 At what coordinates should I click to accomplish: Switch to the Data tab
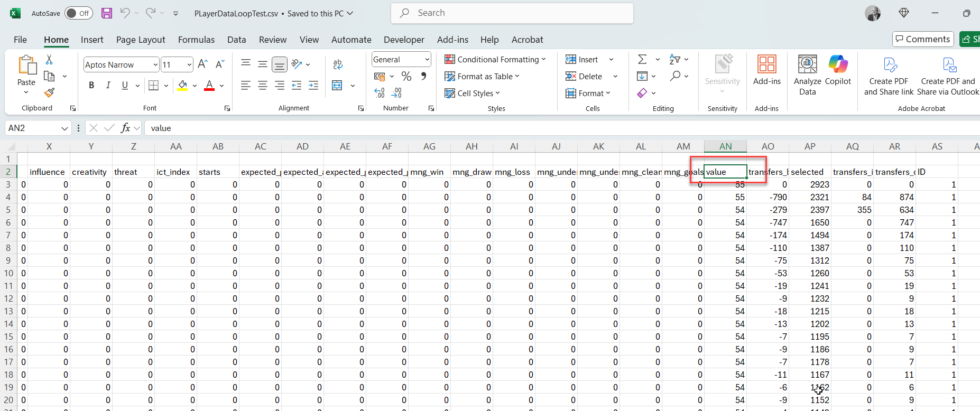click(236, 39)
